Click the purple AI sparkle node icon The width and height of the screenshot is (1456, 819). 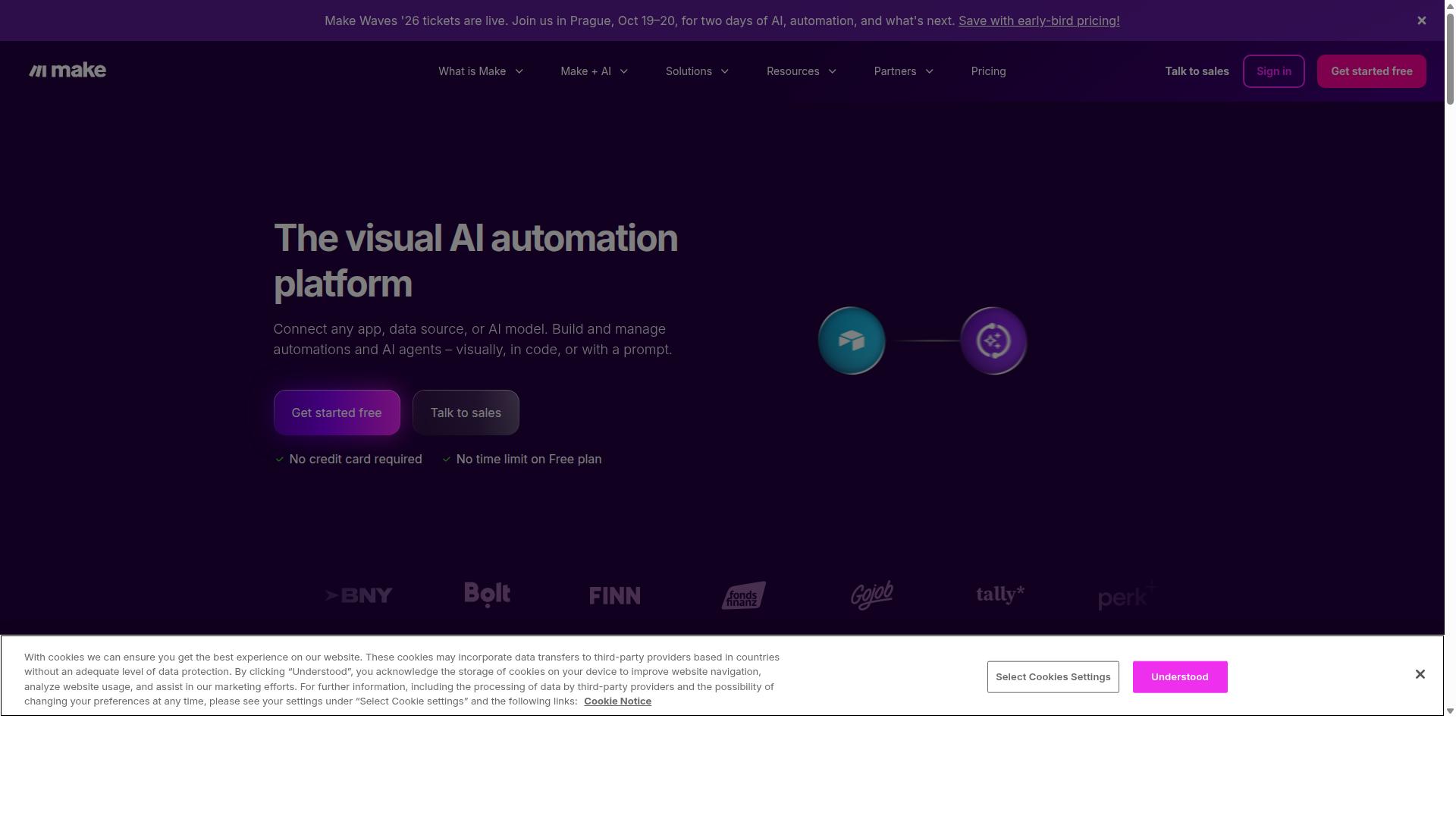[993, 340]
